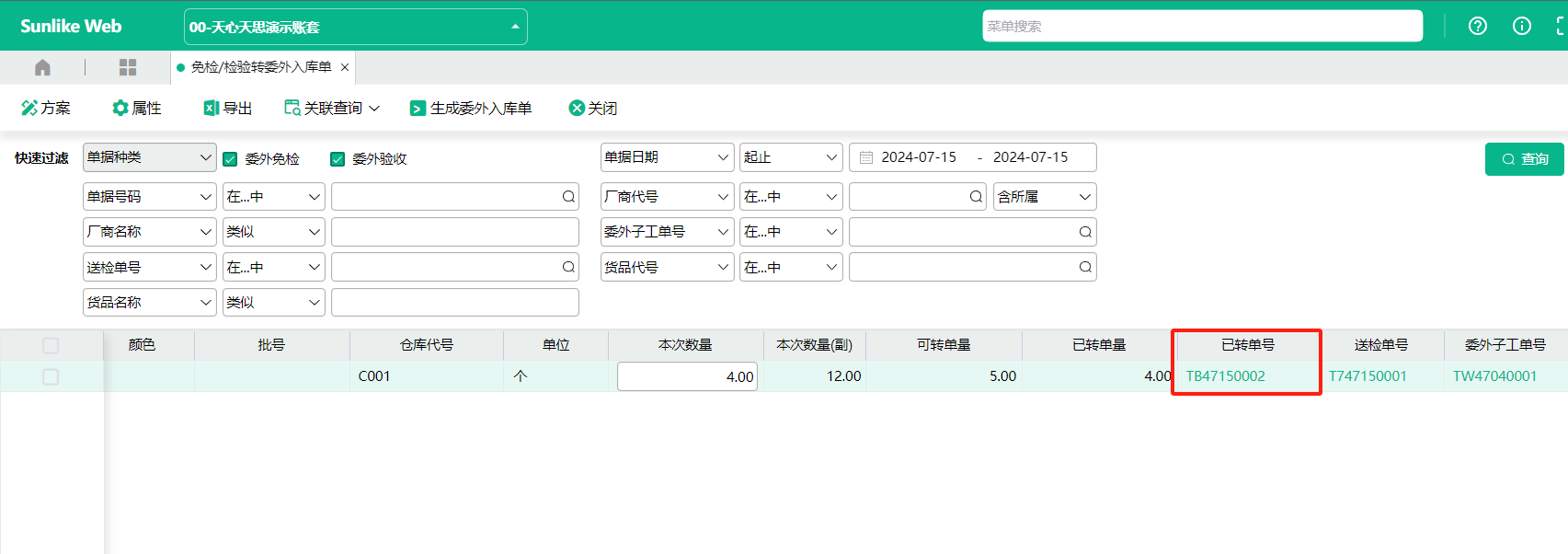Open the TB47150002 link
The width and height of the screenshot is (1568, 554).
pos(1225,376)
